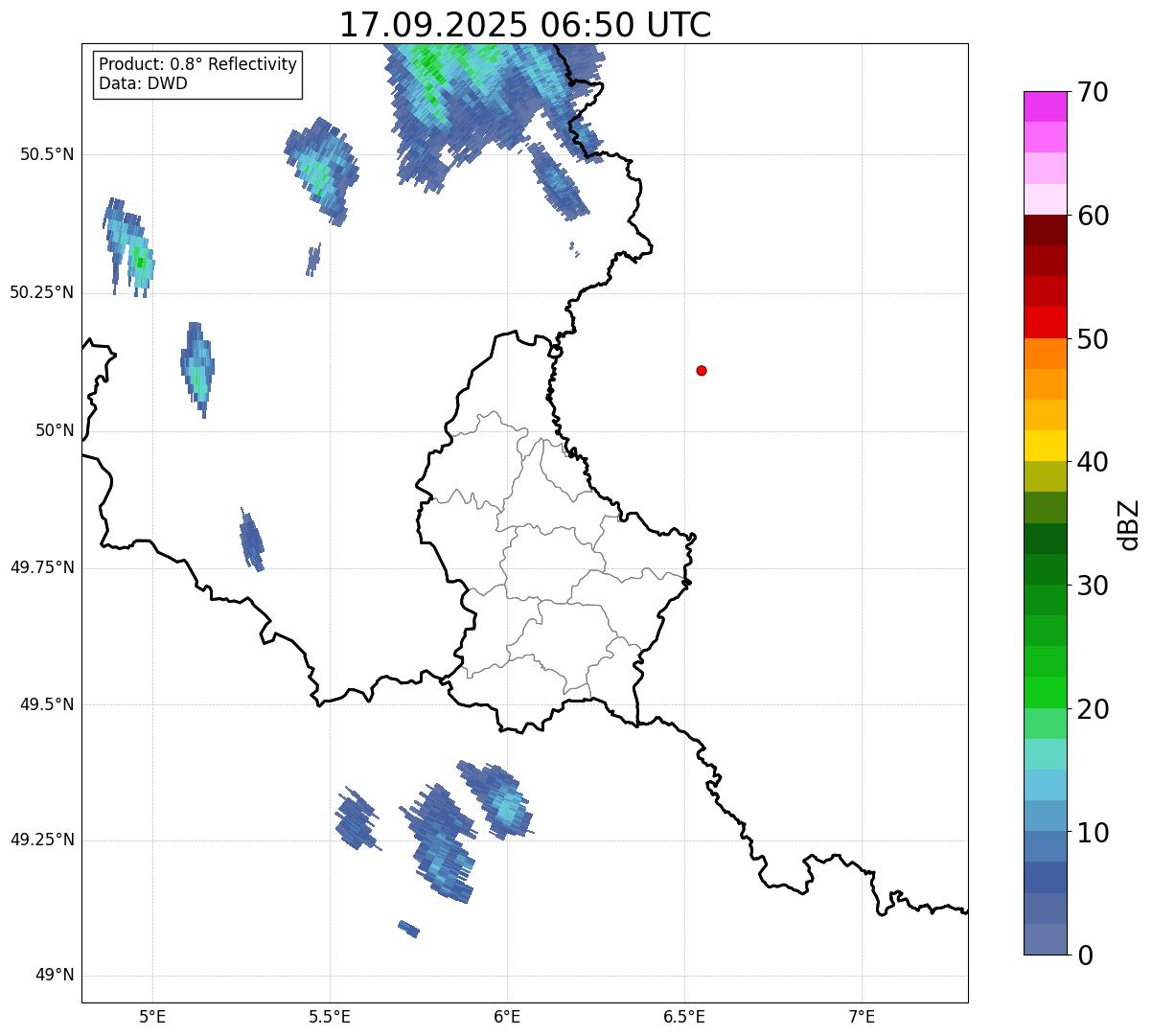This screenshot has height=1036, width=1152.
Task: Click the "49.25°N" latitude label
Action: pos(42,840)
